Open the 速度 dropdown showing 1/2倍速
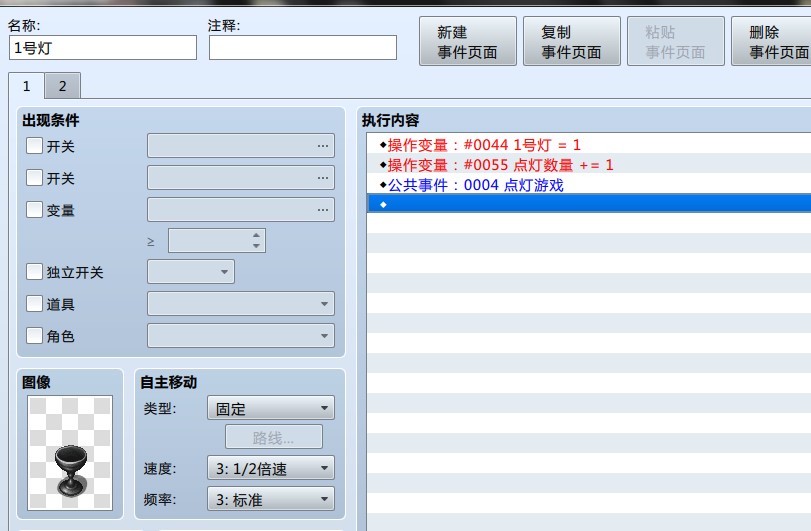Viewport: 811px width, 531px height. click(x=271, y=468)
